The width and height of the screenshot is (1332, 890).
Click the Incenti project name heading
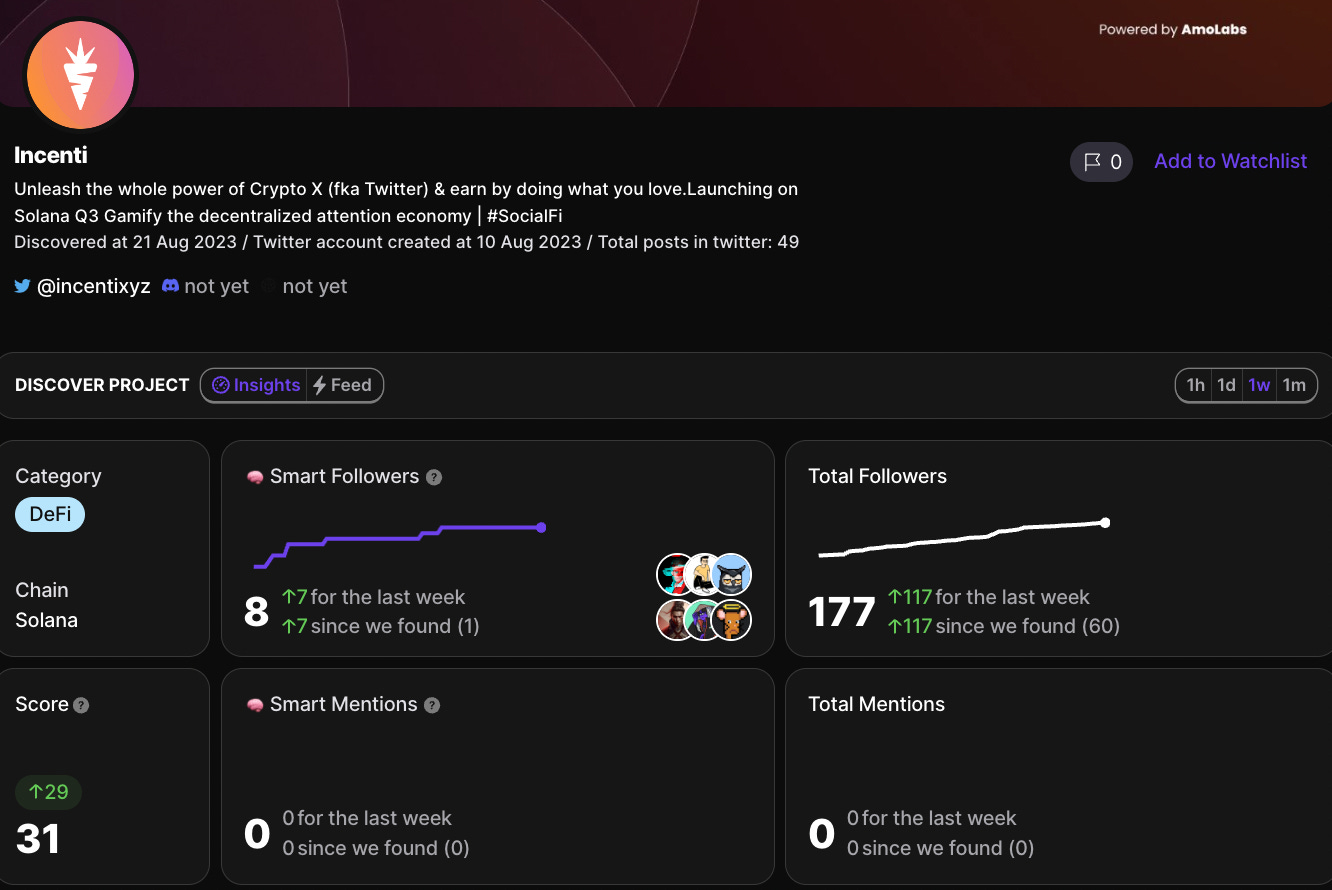pyautogui.click(x=51, y=155)
